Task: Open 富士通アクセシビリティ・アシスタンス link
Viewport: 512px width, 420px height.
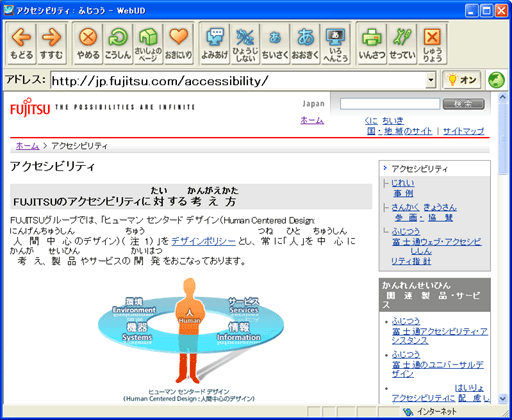Action: pyautogui.click(x=440, y=331)
